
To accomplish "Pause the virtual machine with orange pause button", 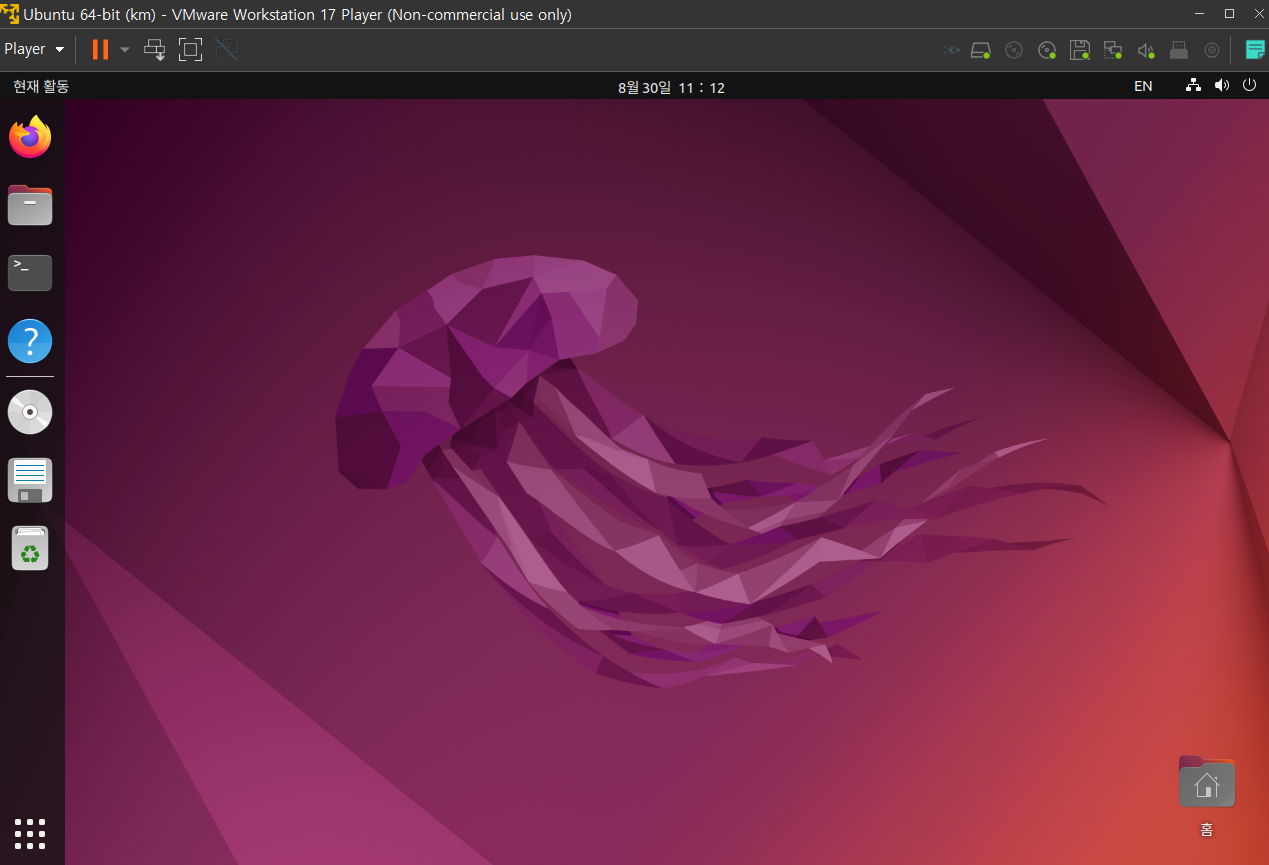I will click(100, 49).
